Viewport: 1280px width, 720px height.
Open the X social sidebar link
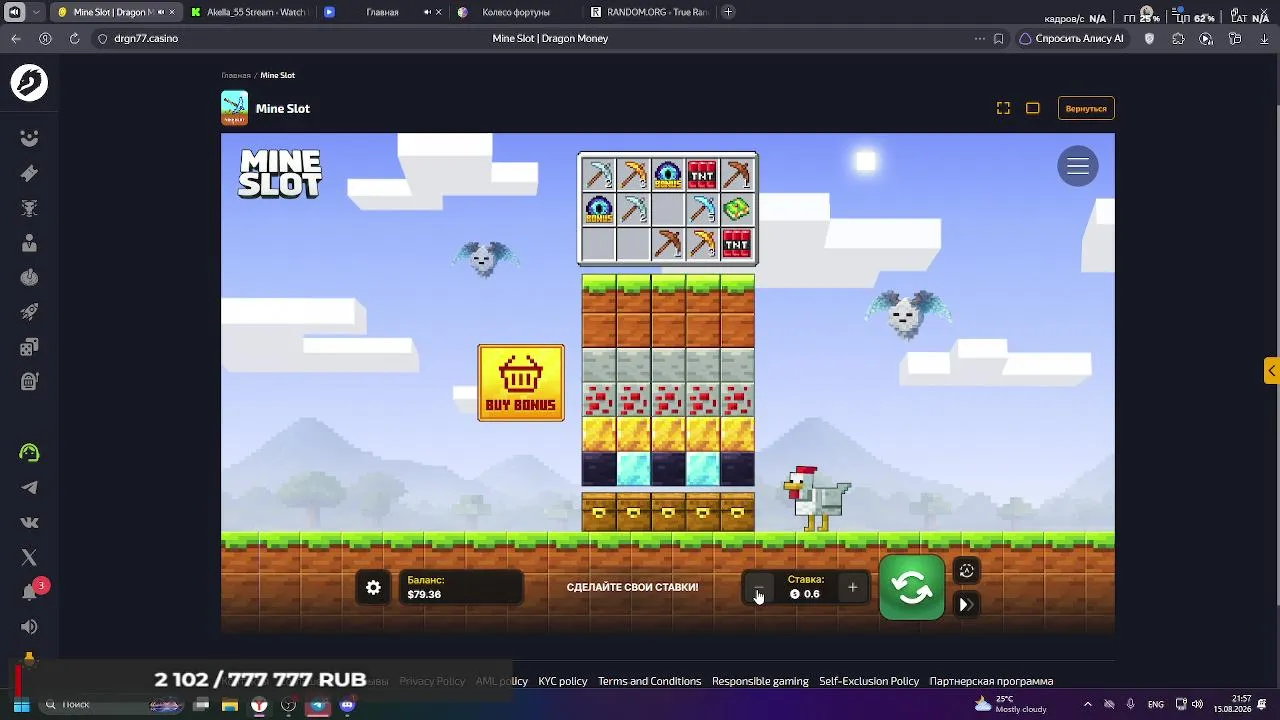point(29,557)
